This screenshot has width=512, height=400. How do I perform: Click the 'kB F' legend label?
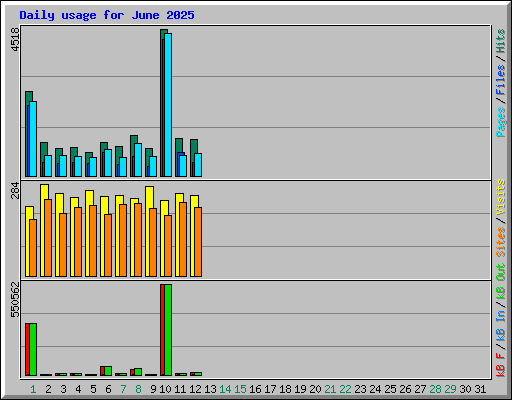tap(501, 365)
